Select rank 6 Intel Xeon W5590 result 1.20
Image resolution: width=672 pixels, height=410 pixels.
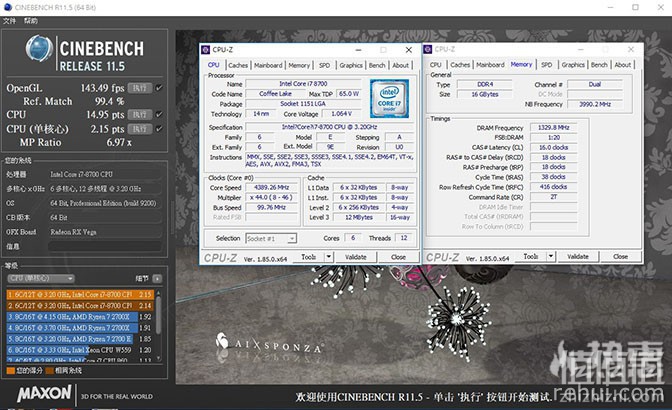[x=80, y=350]
